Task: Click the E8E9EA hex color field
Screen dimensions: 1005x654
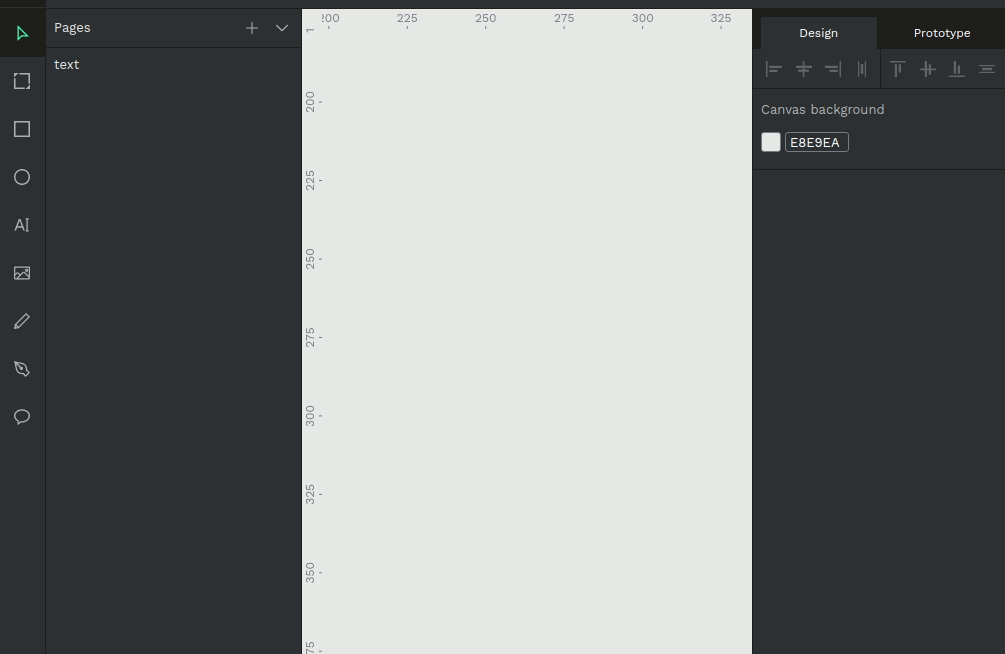Action: point(816,142)
